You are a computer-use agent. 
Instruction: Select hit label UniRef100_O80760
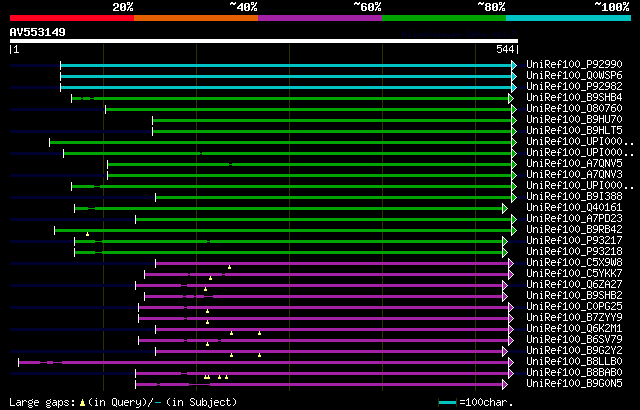coord(574,109)
